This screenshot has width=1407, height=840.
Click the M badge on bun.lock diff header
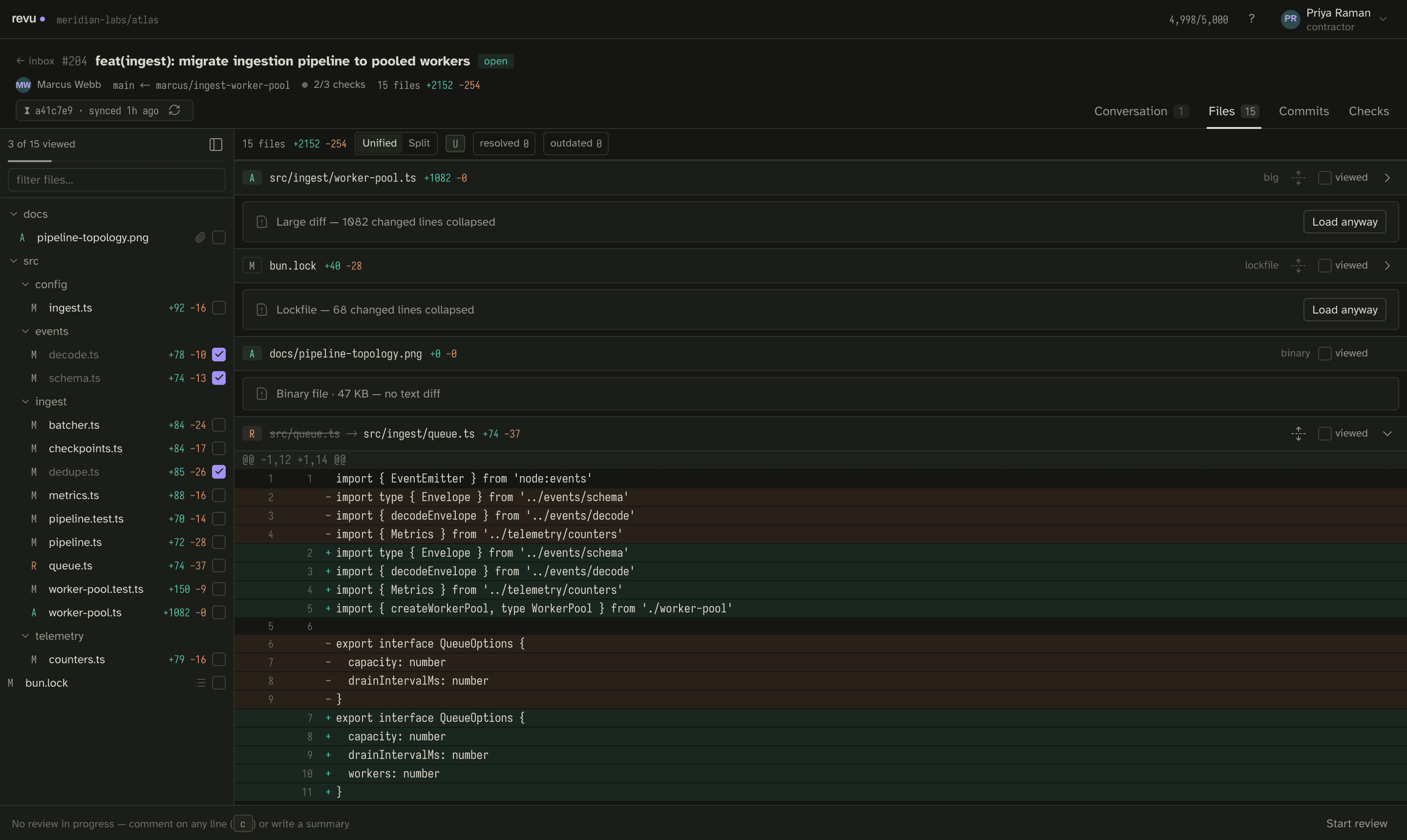pyautogui.click(x=252, y=266)
